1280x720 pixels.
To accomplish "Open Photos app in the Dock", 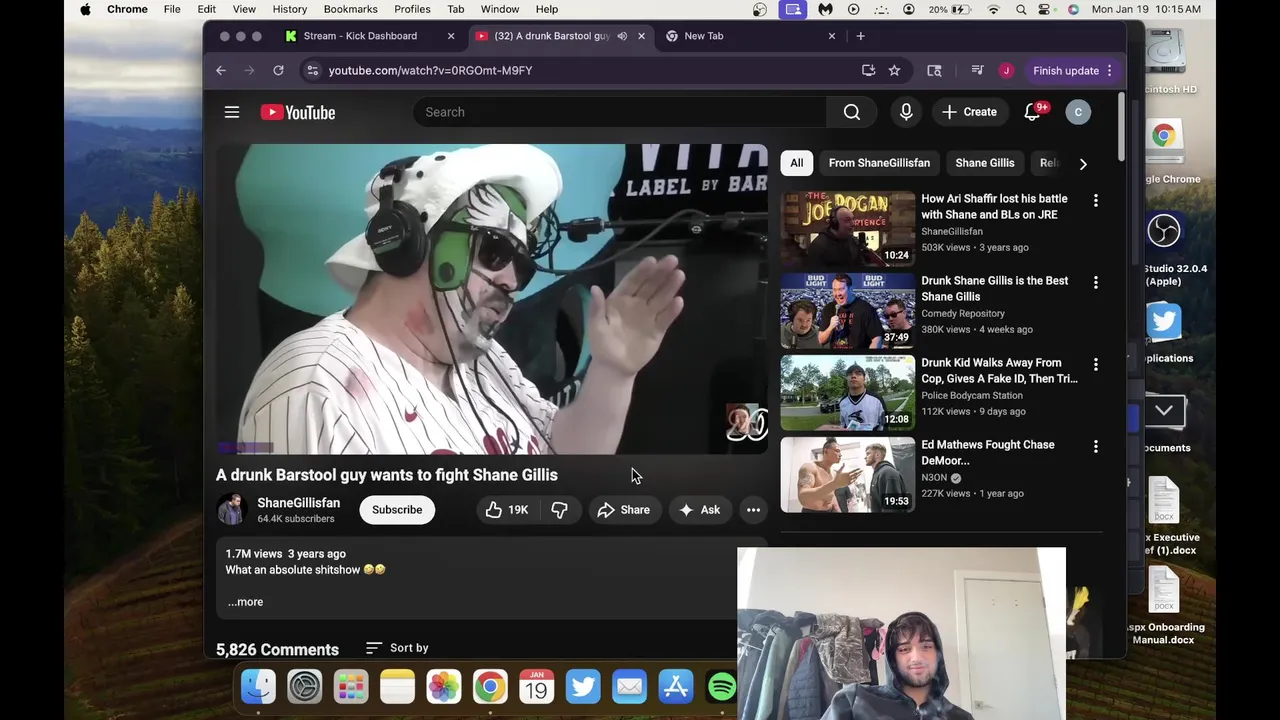I will [x=444, y=686].
